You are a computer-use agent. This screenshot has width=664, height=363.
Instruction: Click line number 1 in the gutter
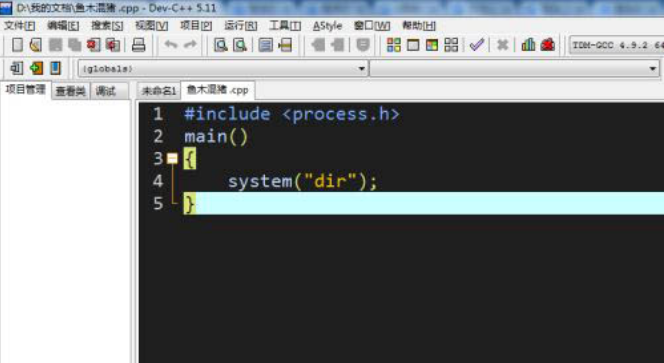(158, 114)
